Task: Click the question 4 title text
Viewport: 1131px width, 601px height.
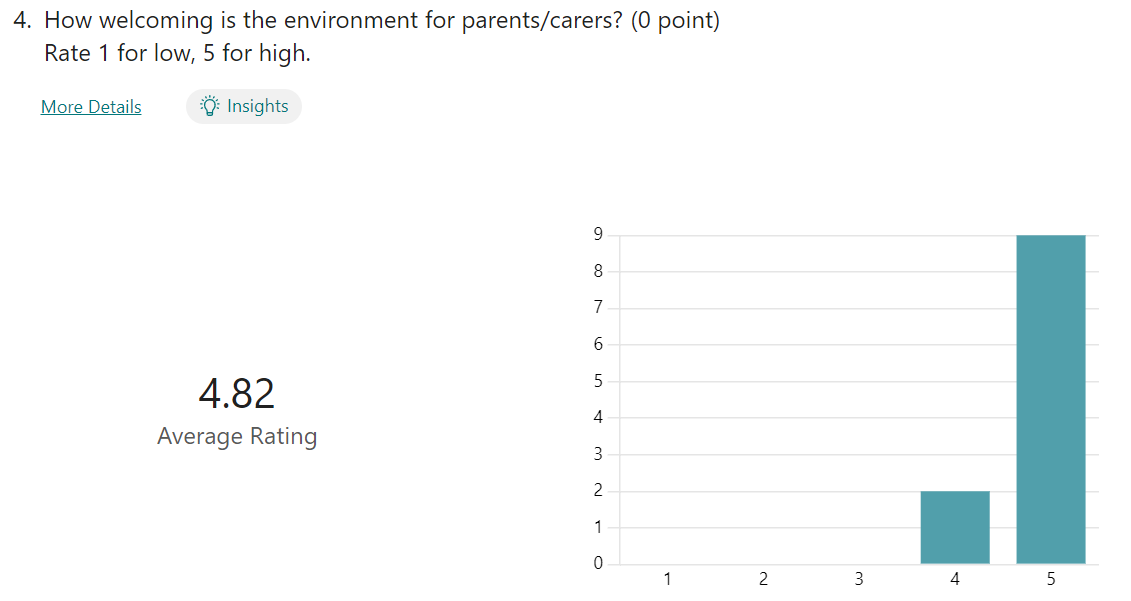Action: tap(382, 20)
